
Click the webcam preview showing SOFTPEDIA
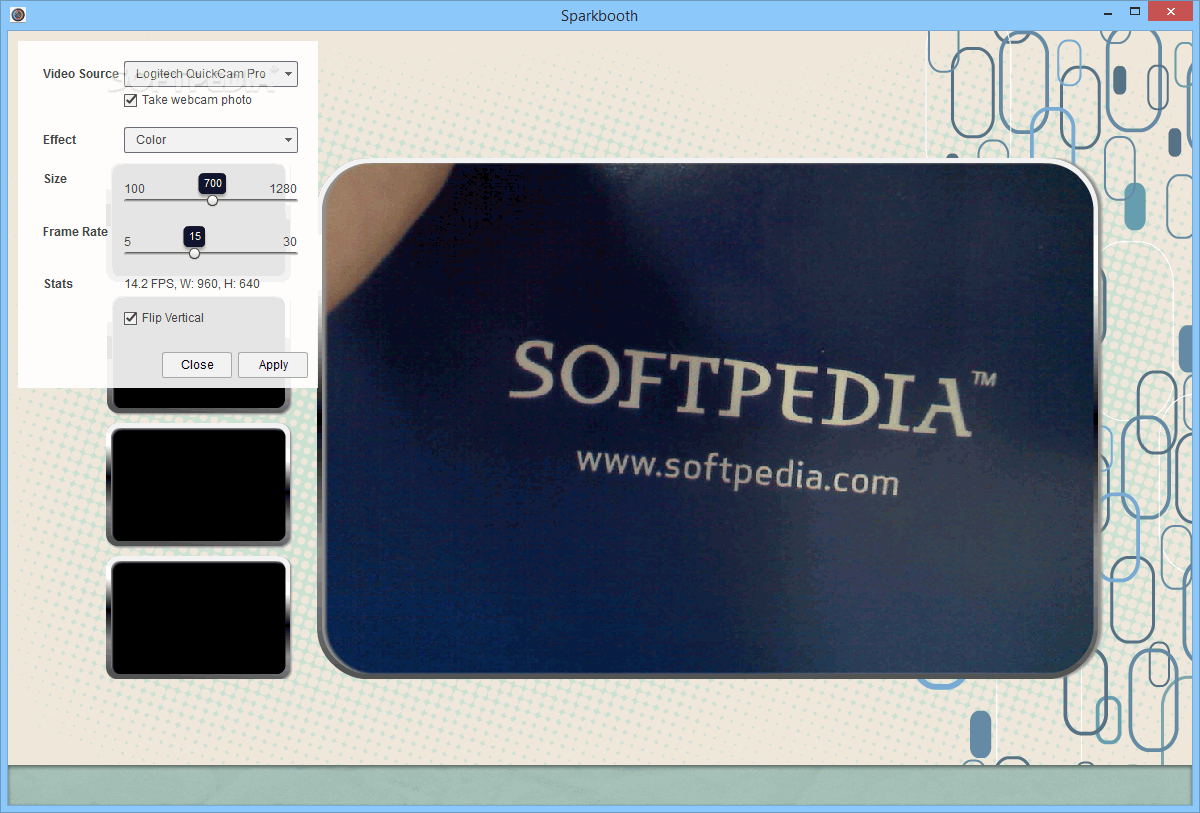pyautogui.click(x=708, y=418)
